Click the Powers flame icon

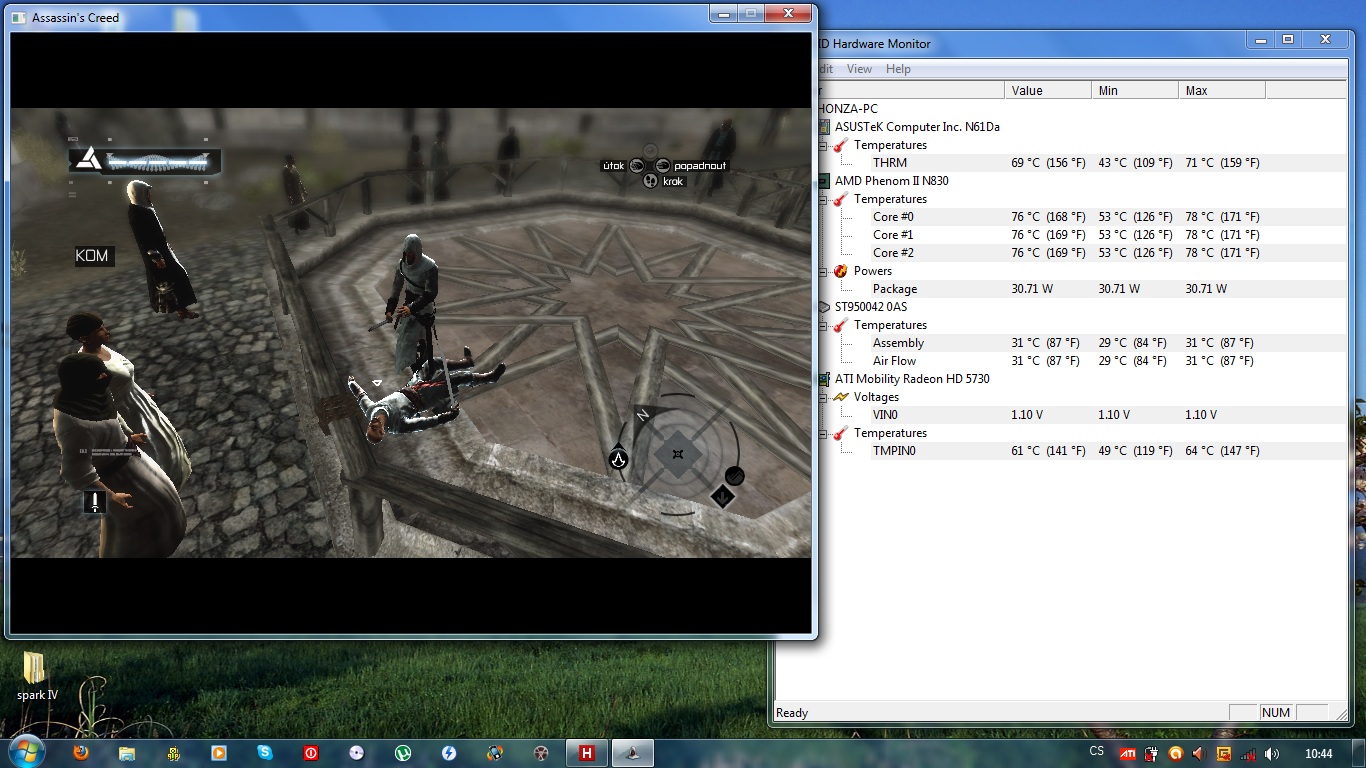click(841, 271)
